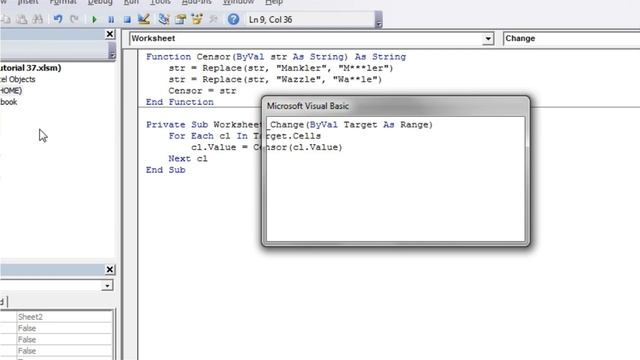Open the Object Browser icon
This screenshot has height=360, width=640.
pyautogui.click(x=197, y=19)
